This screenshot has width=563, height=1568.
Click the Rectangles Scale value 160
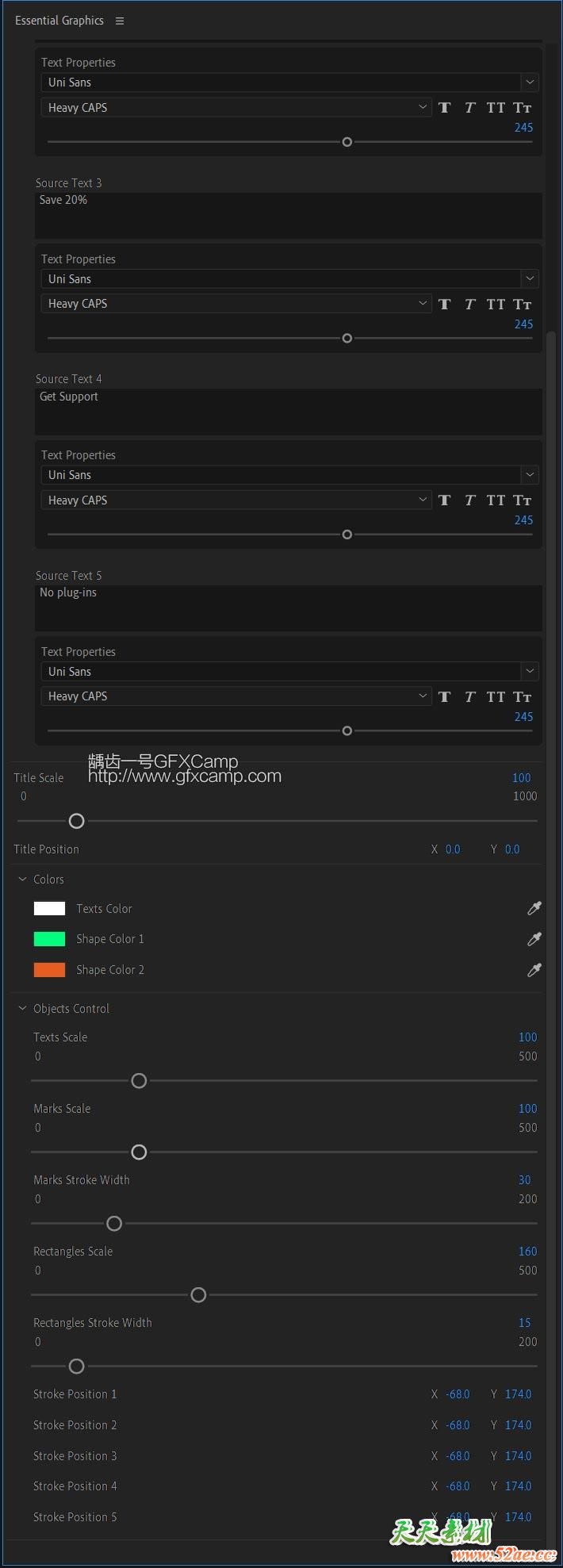[x=527, y=1251]
